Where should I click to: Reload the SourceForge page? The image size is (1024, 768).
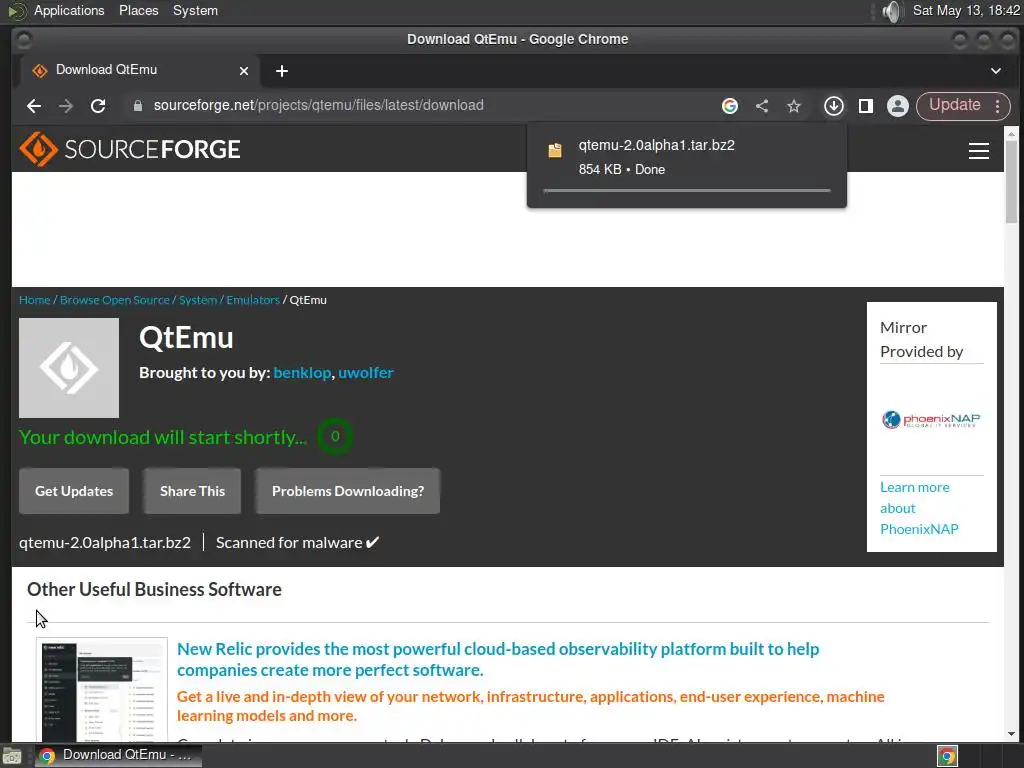(x=98, y=106)
